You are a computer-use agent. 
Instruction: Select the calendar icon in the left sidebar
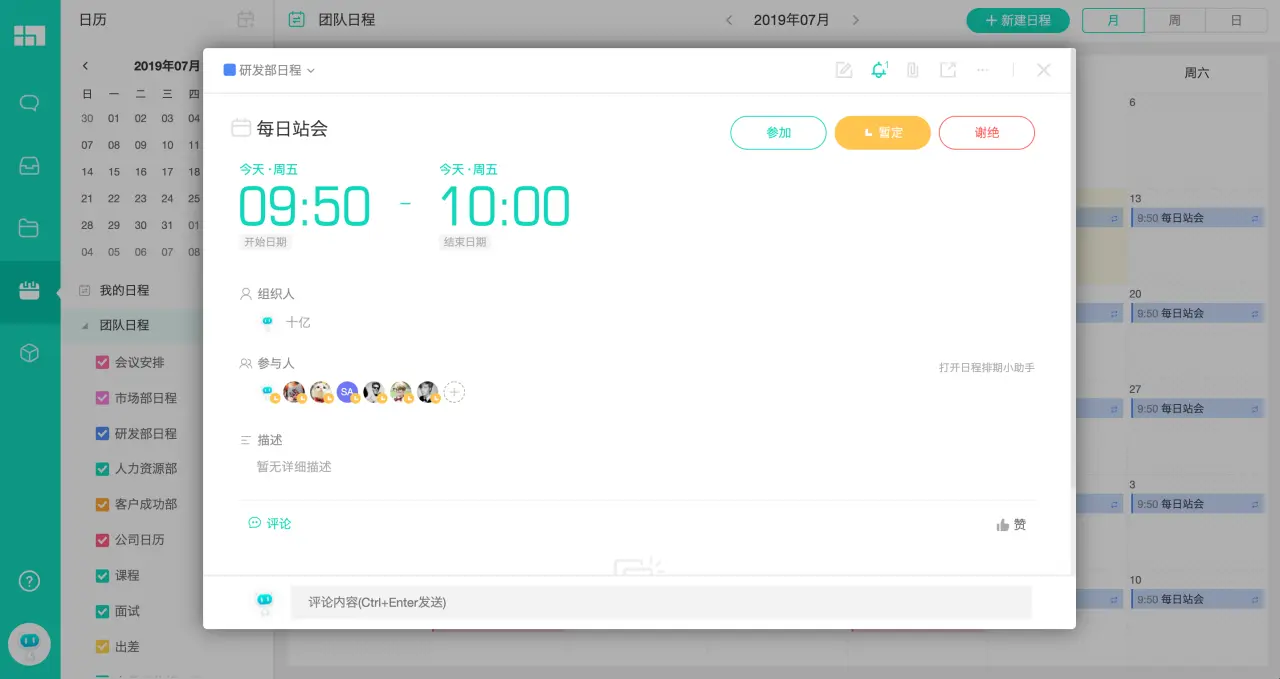30,290
